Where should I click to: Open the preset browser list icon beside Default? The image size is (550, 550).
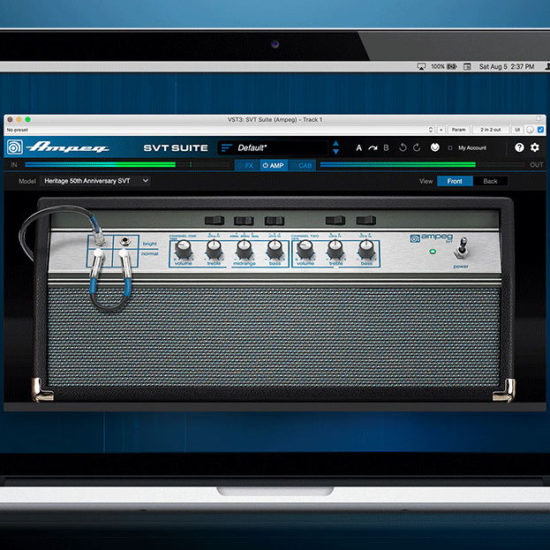click(226, 148)
